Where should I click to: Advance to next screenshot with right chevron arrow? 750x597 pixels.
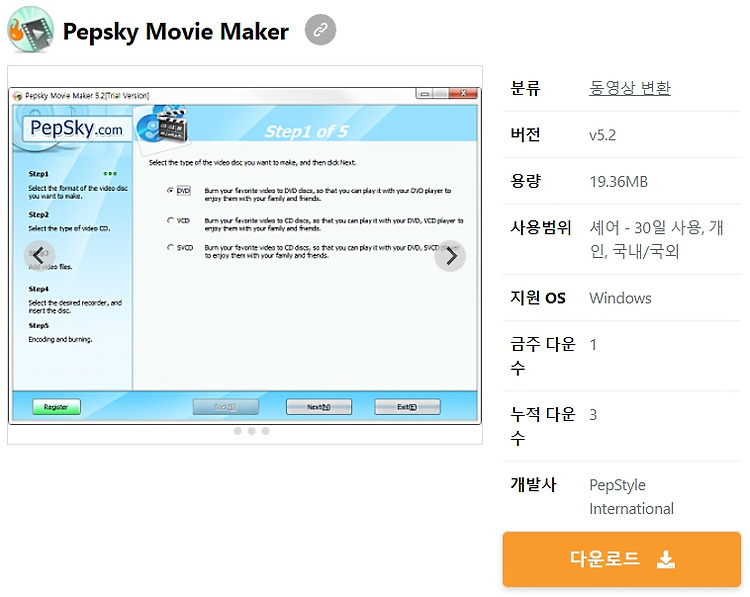click(450, 256)
